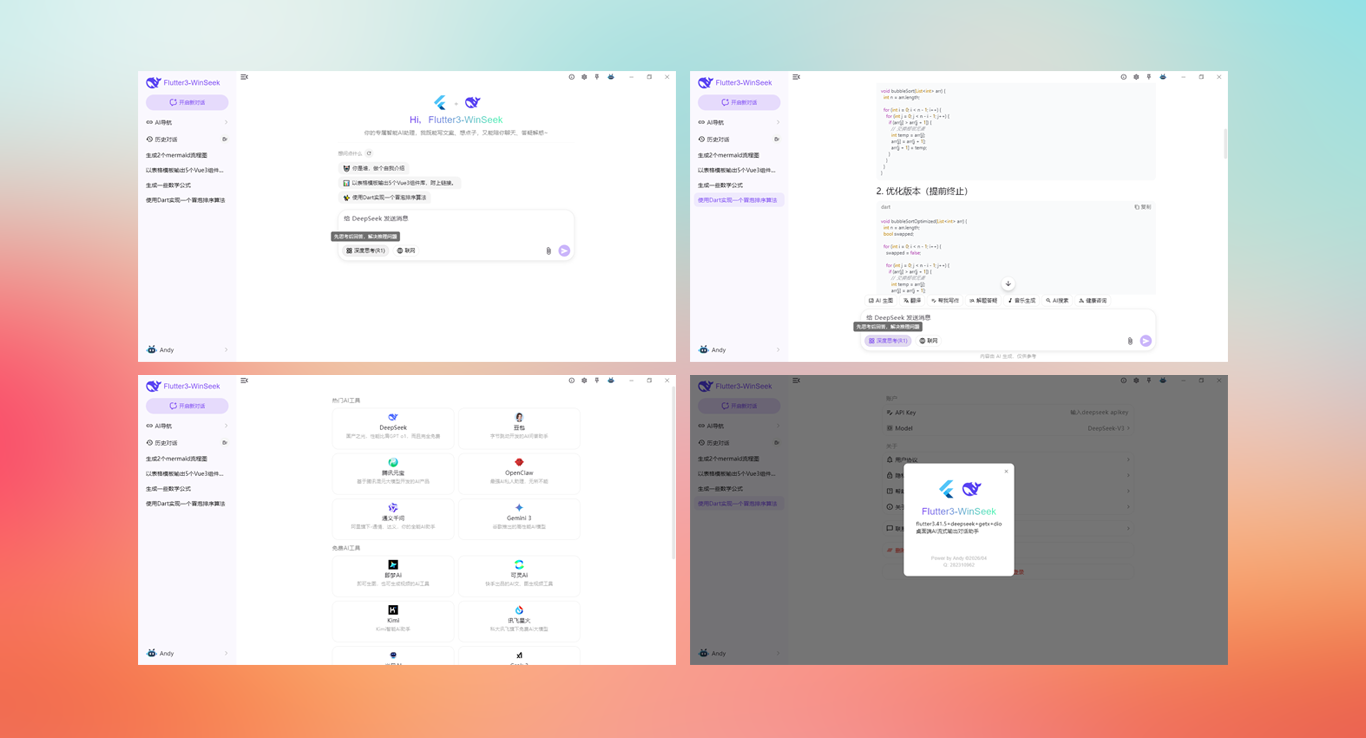This screenshot has width=1366, height=738.
Task: Open the 可灵AI card in the AI tools window
Action: click(x=519, y=576)
